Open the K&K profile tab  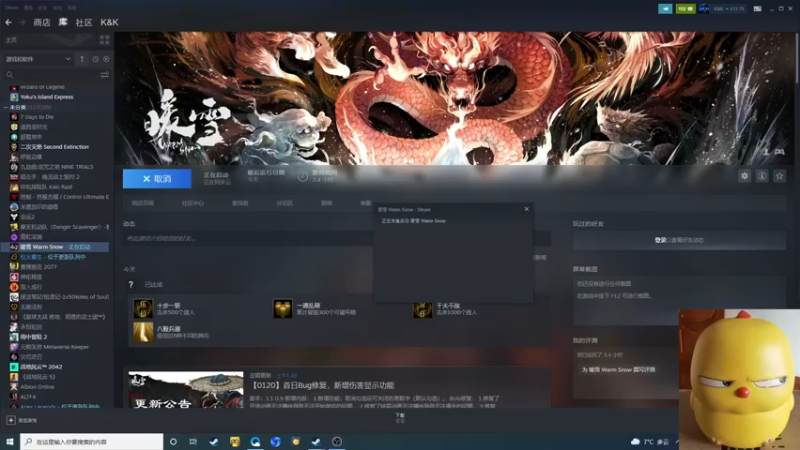109,22
